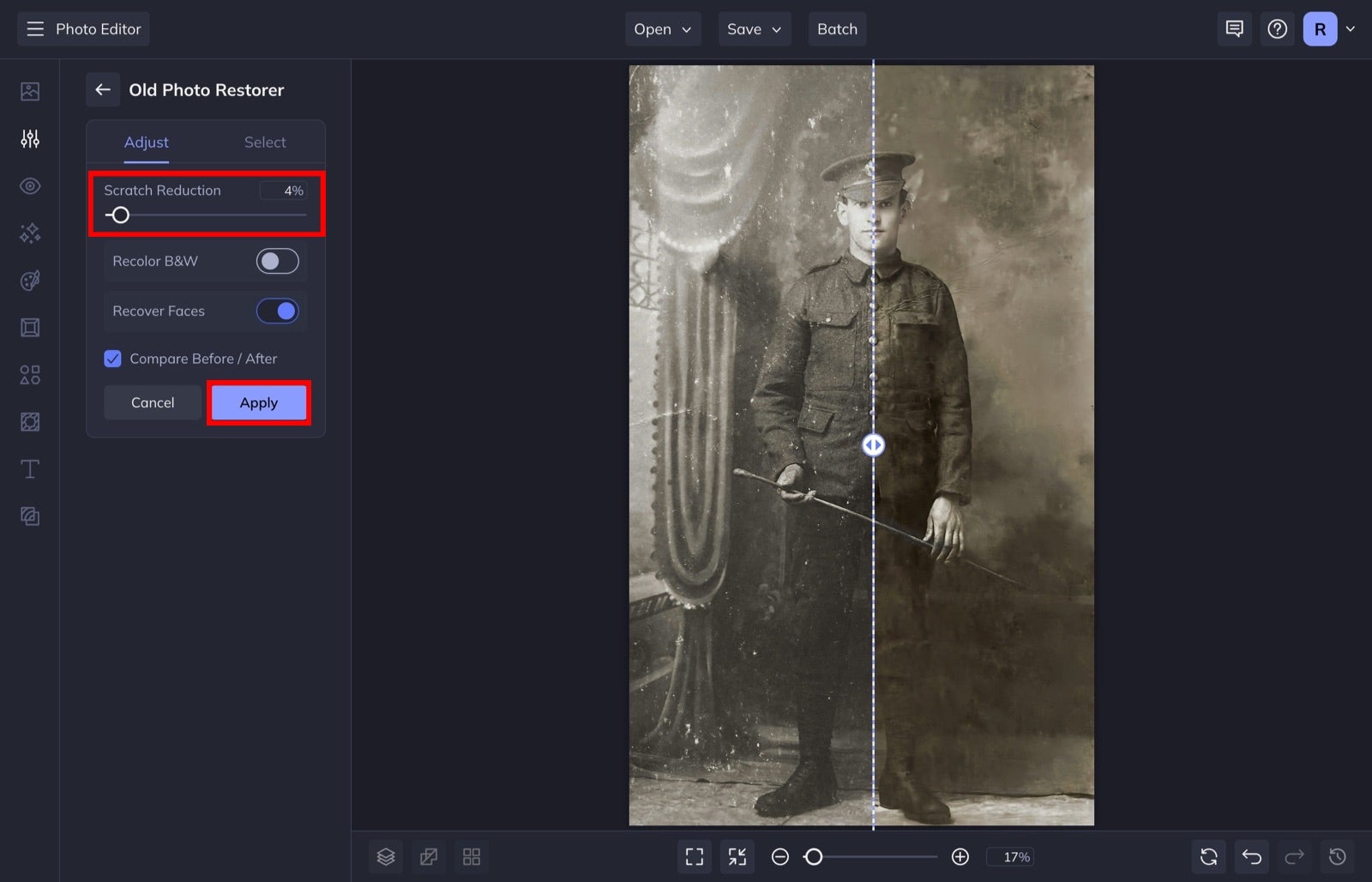The height and width of the screenshot is (882, 1372).
Task: Switch to the Select tab in Old Photo Restorer
Action: click(264, 142)
